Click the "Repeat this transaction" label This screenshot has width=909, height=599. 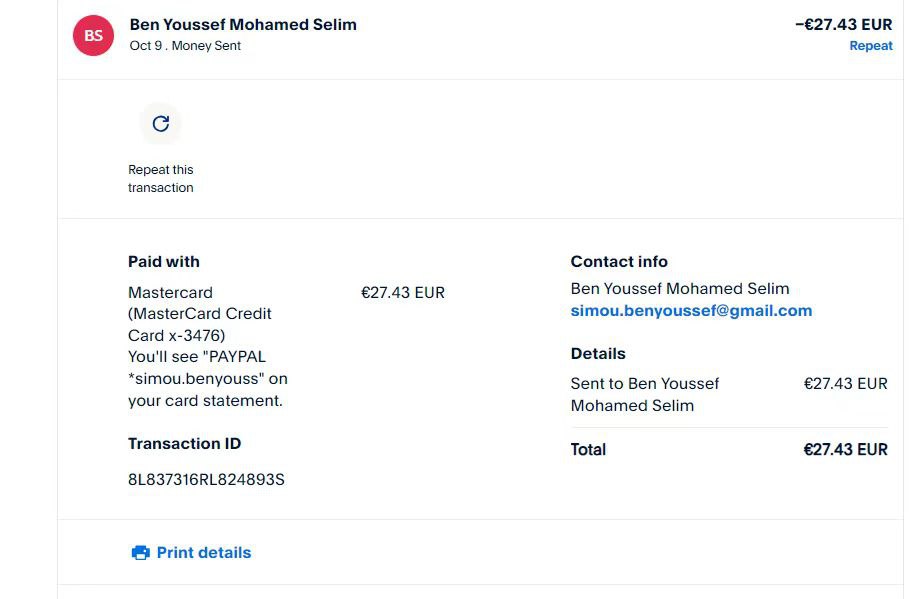pos(161,179)
